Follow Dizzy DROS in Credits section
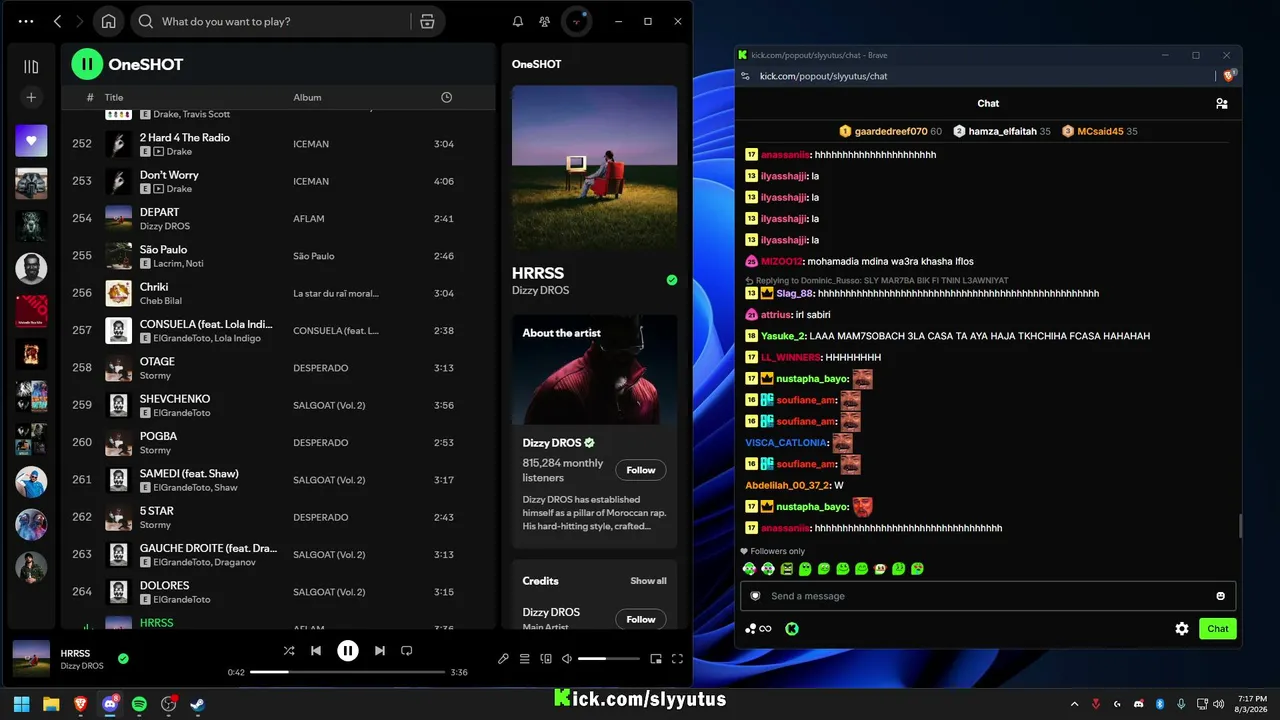 click(641, 619)
